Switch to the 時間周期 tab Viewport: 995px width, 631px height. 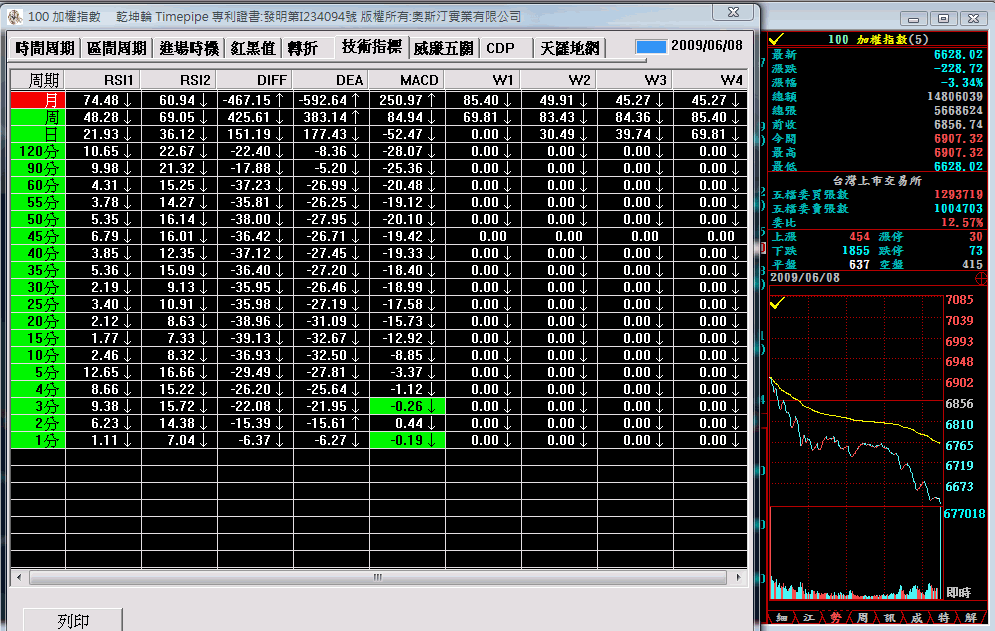[45, 48]
